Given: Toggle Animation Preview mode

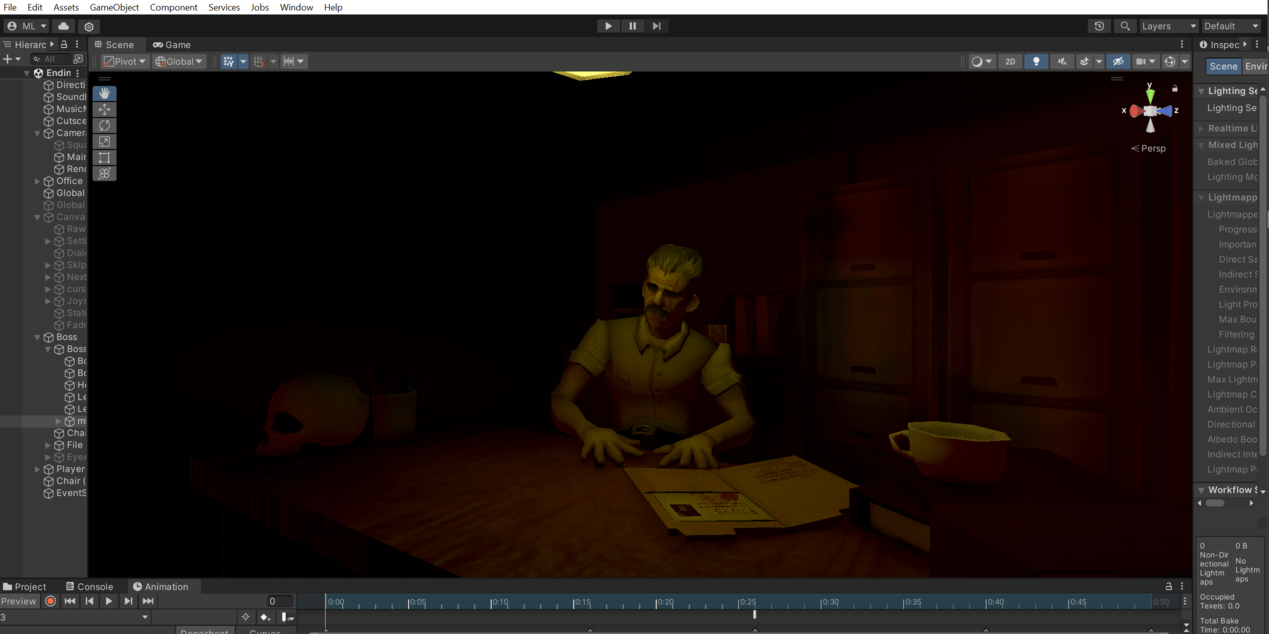Looking at the screenshot, I should pos(19,601).
